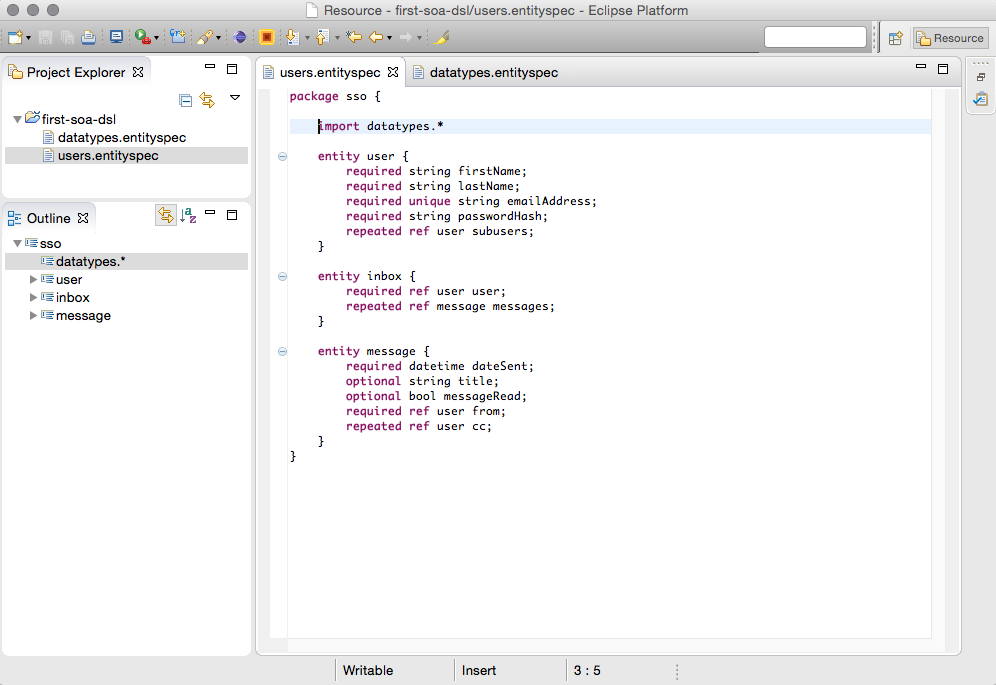Toggle Link with Editor in Outline view
This screenshot has width=996, height=685.
point(166,214)
